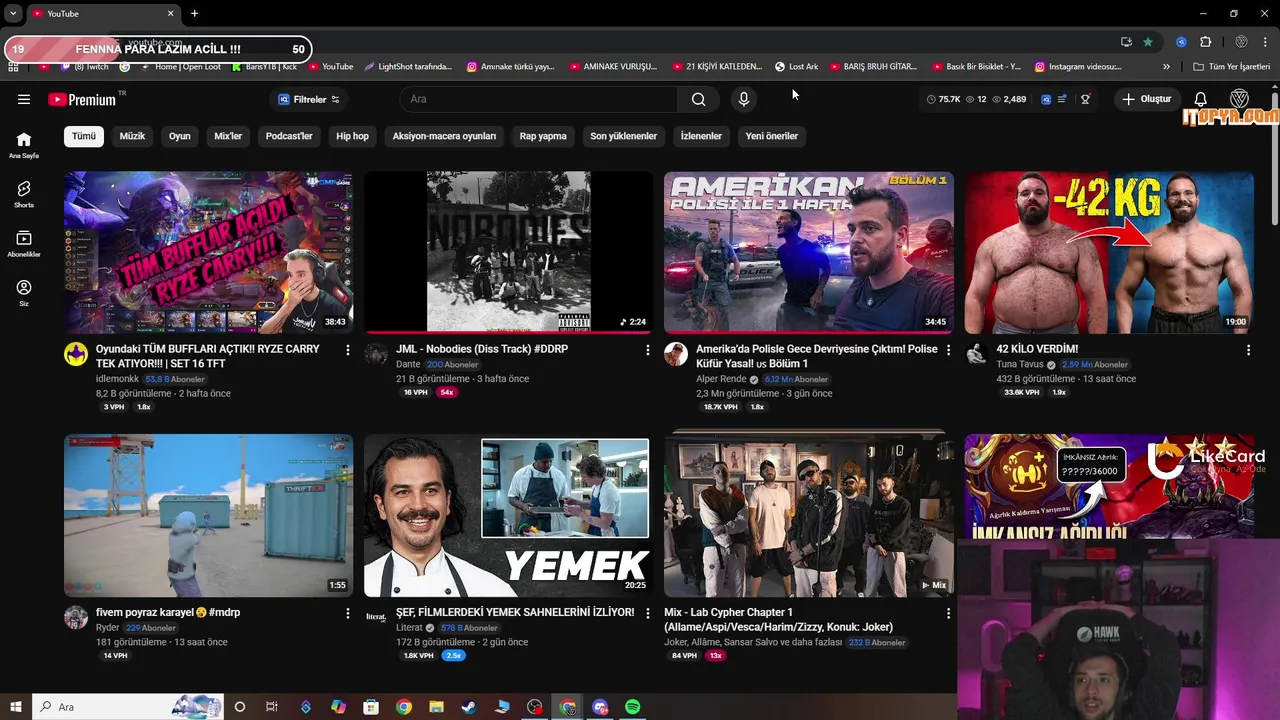Click the channel name "Dante"
This screenshot has width=1280, height=720.
coord(408,365)
